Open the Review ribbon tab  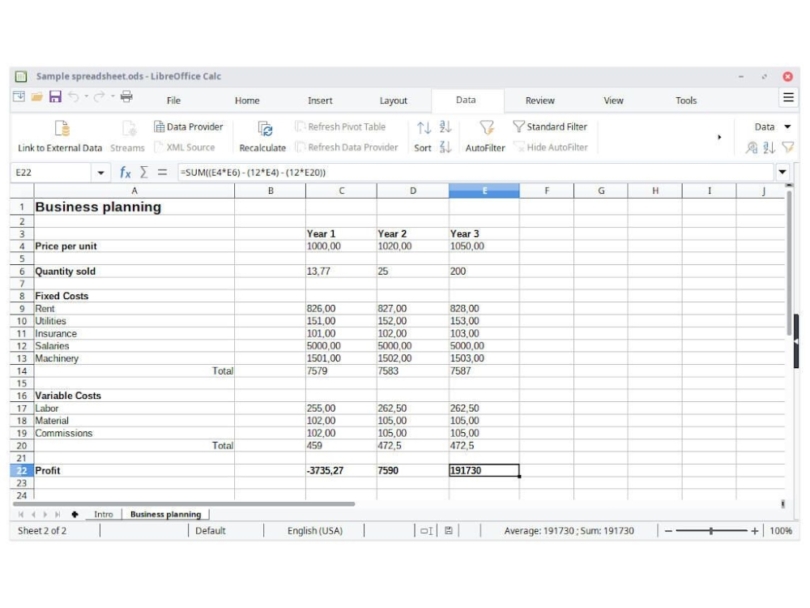point(539,100)
